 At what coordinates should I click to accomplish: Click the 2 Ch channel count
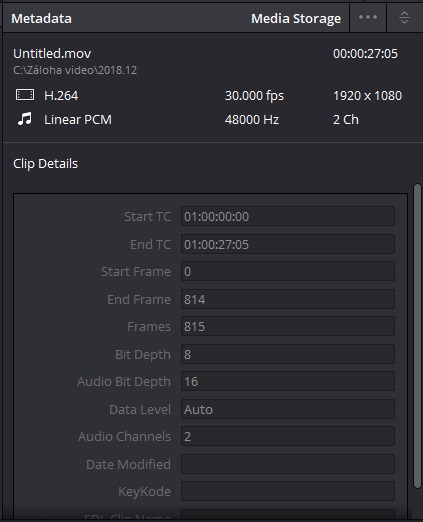tap(346, 120)
